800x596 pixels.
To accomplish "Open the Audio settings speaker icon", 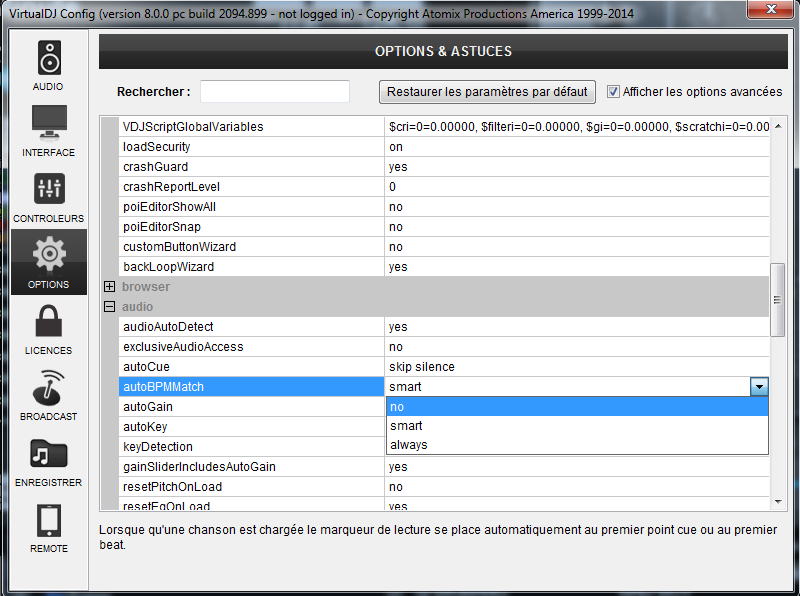I will pos(49,59).
